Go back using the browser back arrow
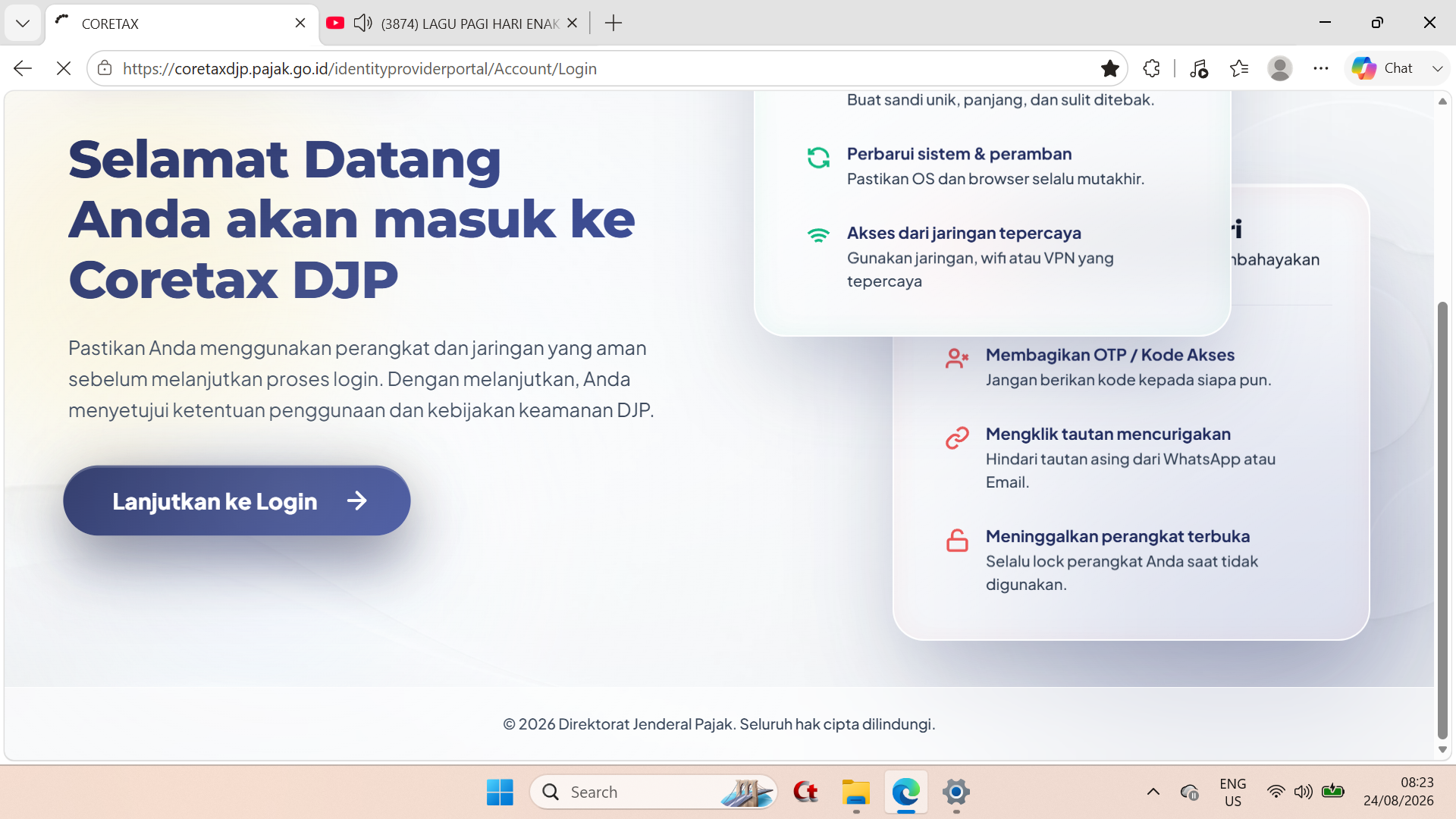Image resolution: width=1456 pixels, height=819 pixels. [23, 69]
